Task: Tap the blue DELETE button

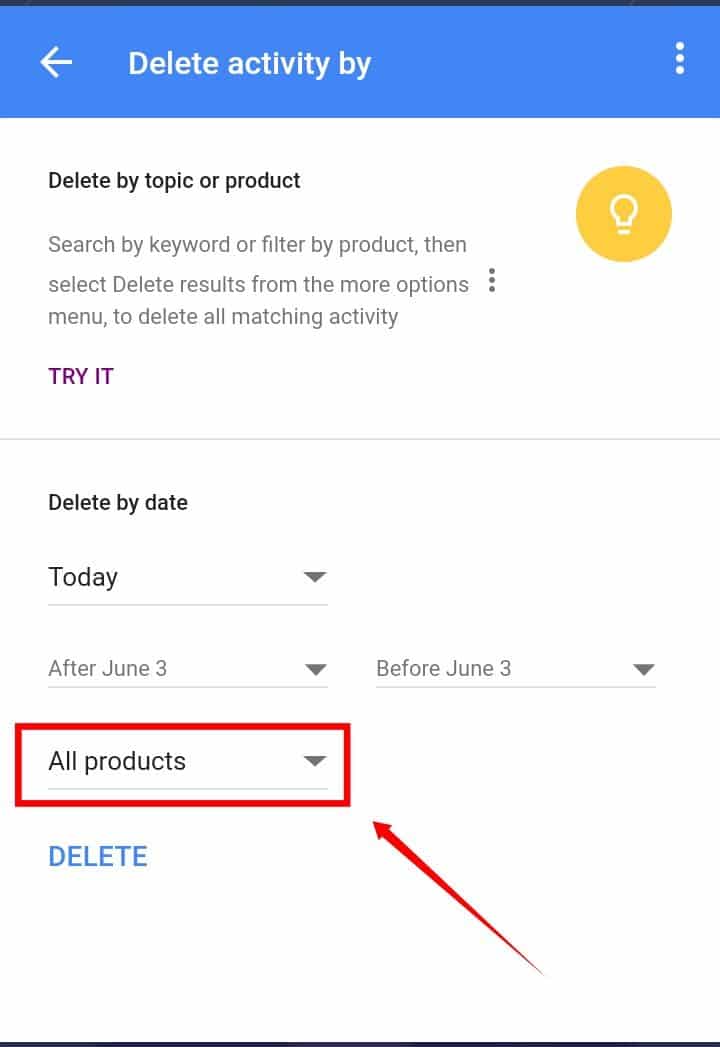Action: [98, 856]
